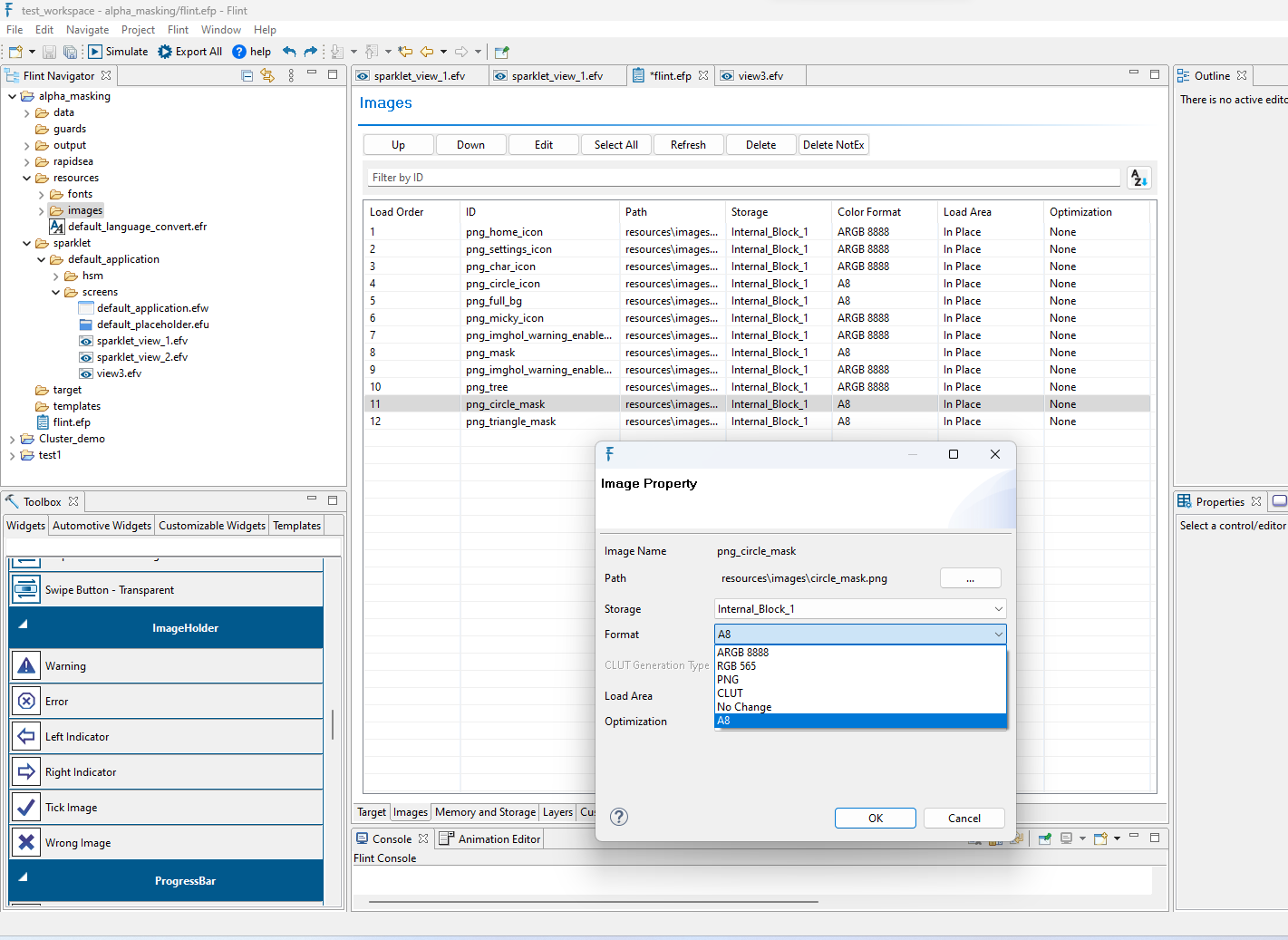The image size is (1288, 940).
Task: Click the Filter by ID field
Action: click(x=743, y=178)
